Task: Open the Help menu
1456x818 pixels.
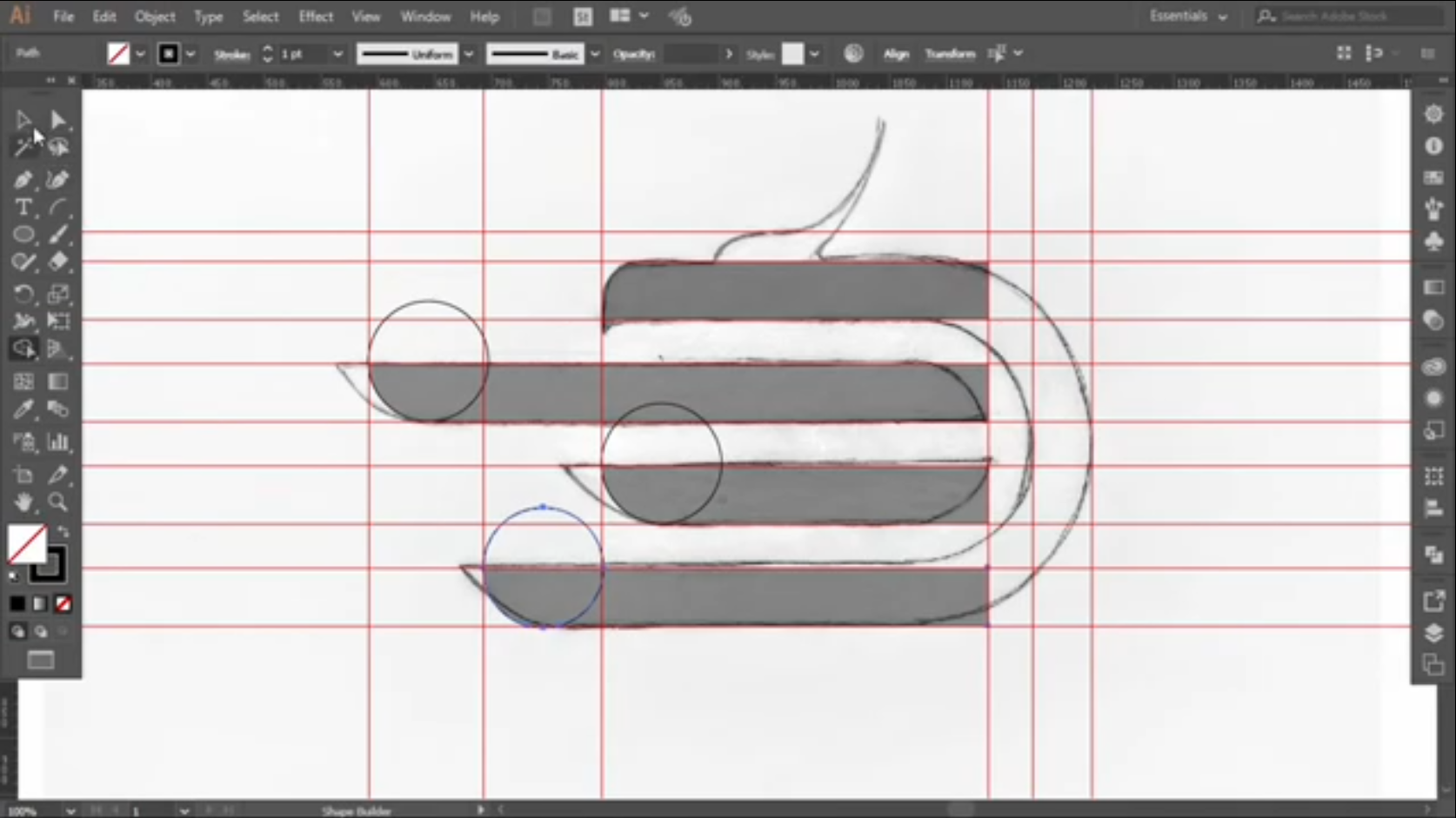Action: pyautogui.click(x=484, y=17)
